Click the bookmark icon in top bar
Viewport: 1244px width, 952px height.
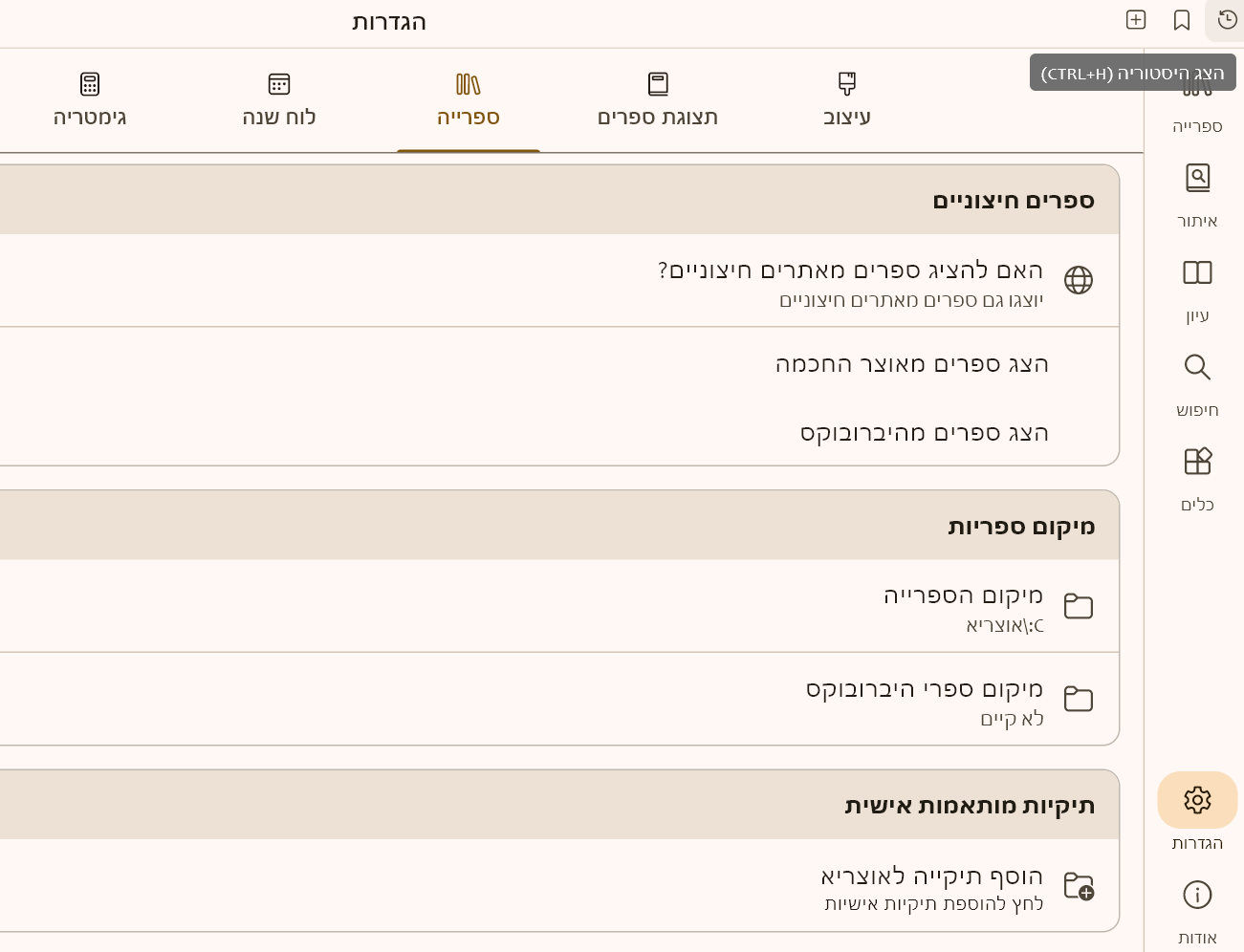1182,20
